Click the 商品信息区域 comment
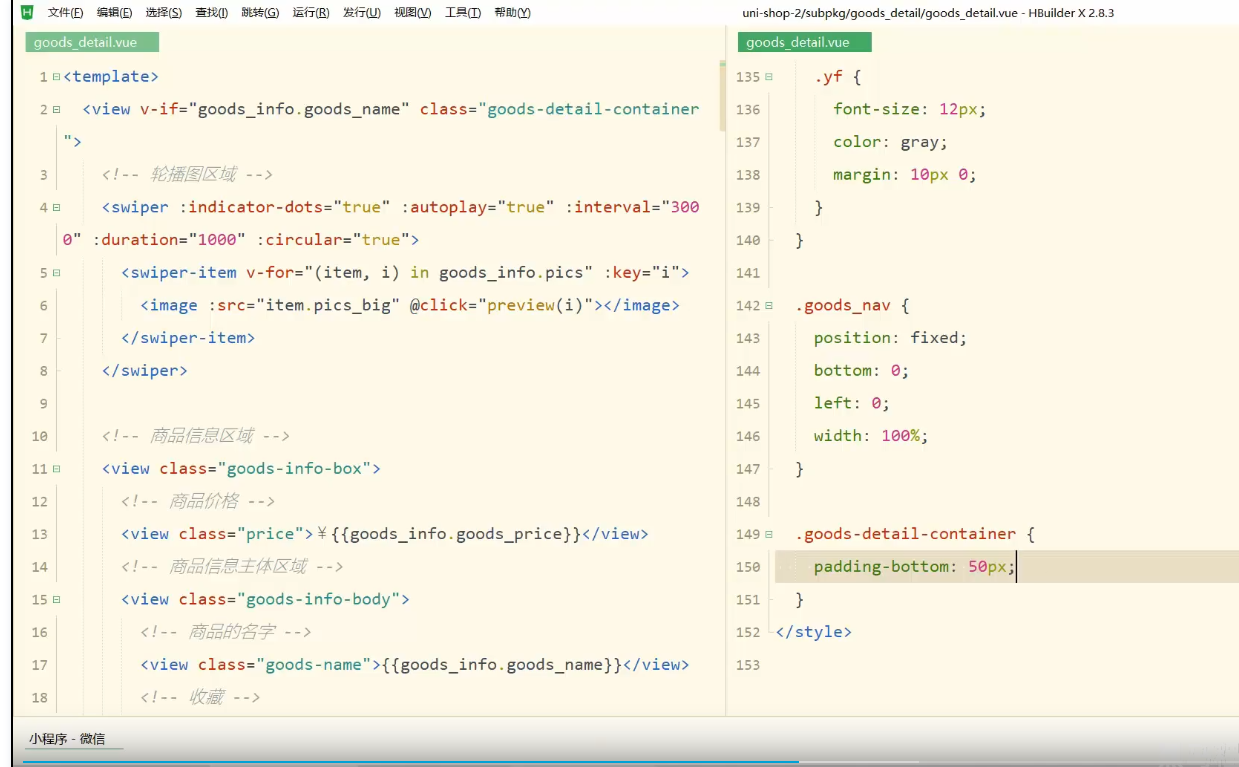 (196, 436)
